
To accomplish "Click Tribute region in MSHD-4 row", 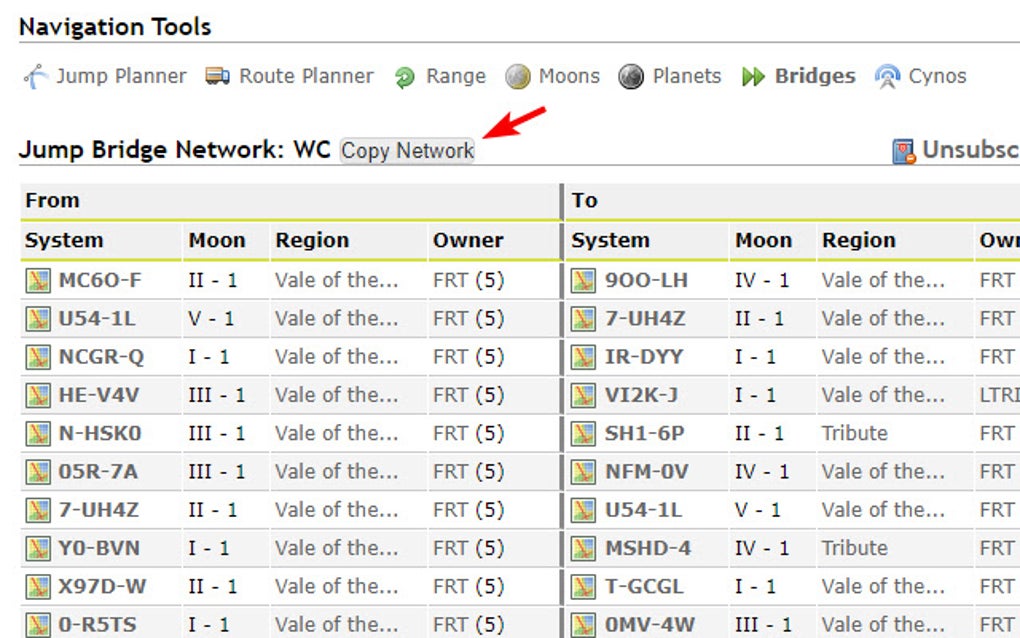I will point(854,549).
